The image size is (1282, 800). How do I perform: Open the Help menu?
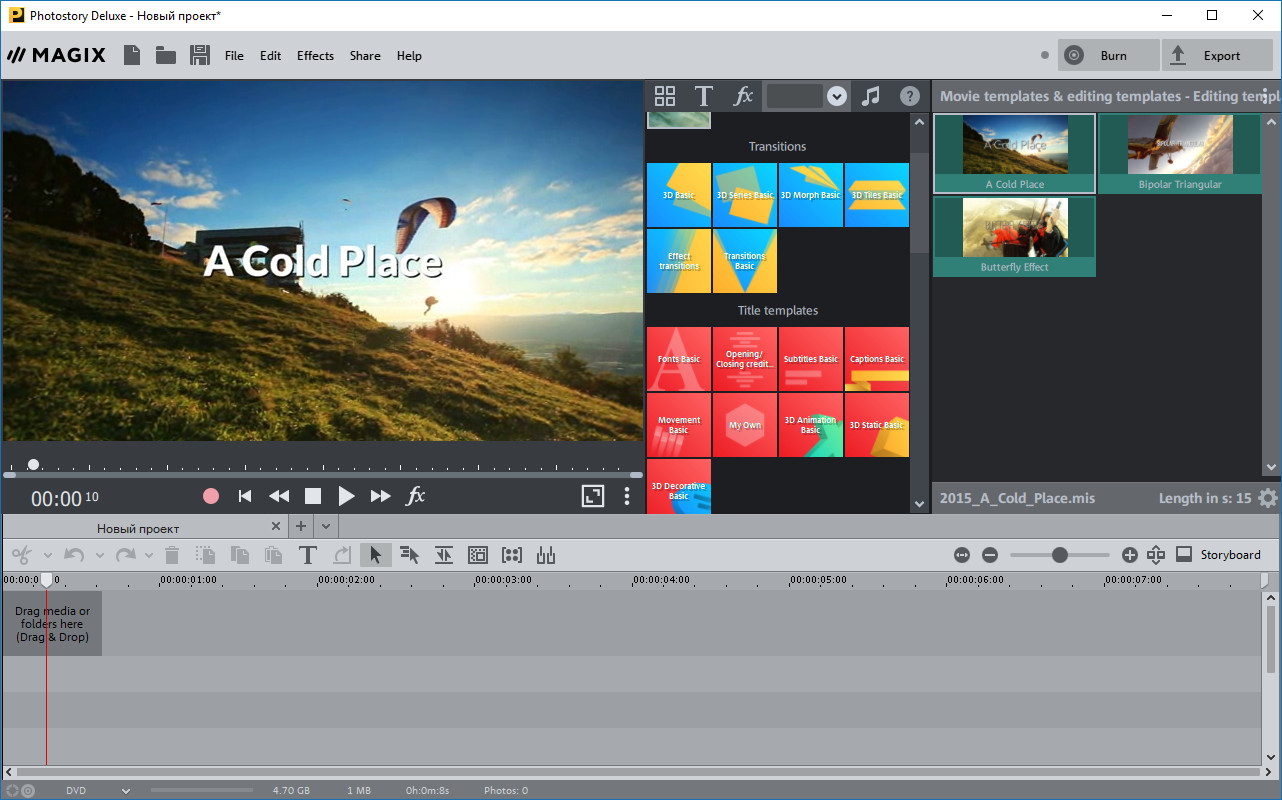[409, 56]
